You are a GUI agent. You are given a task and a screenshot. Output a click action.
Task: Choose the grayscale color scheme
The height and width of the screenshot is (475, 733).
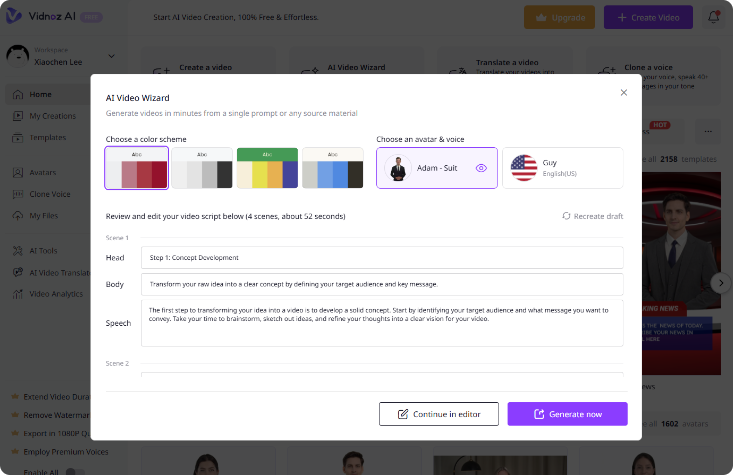point(202,168)
